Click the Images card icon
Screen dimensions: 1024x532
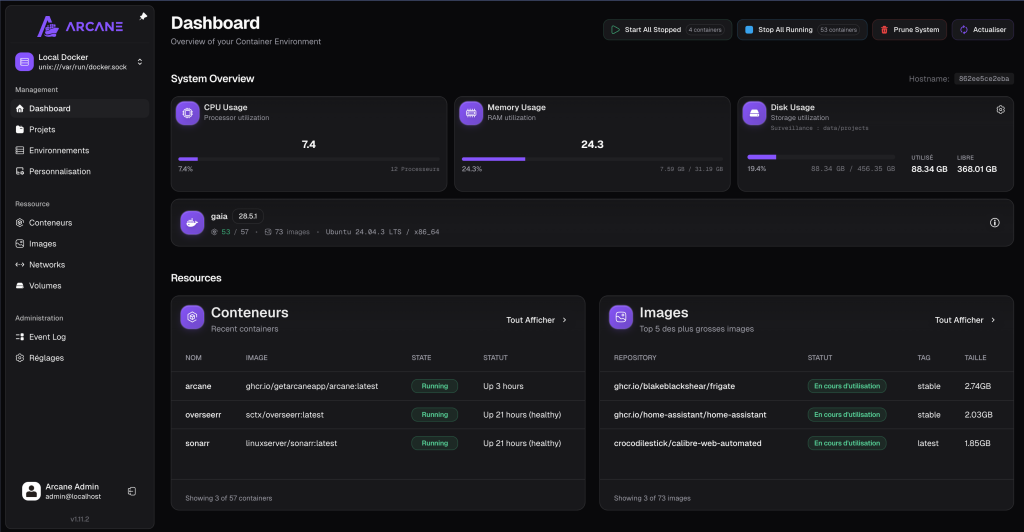[x=620, y=317]
